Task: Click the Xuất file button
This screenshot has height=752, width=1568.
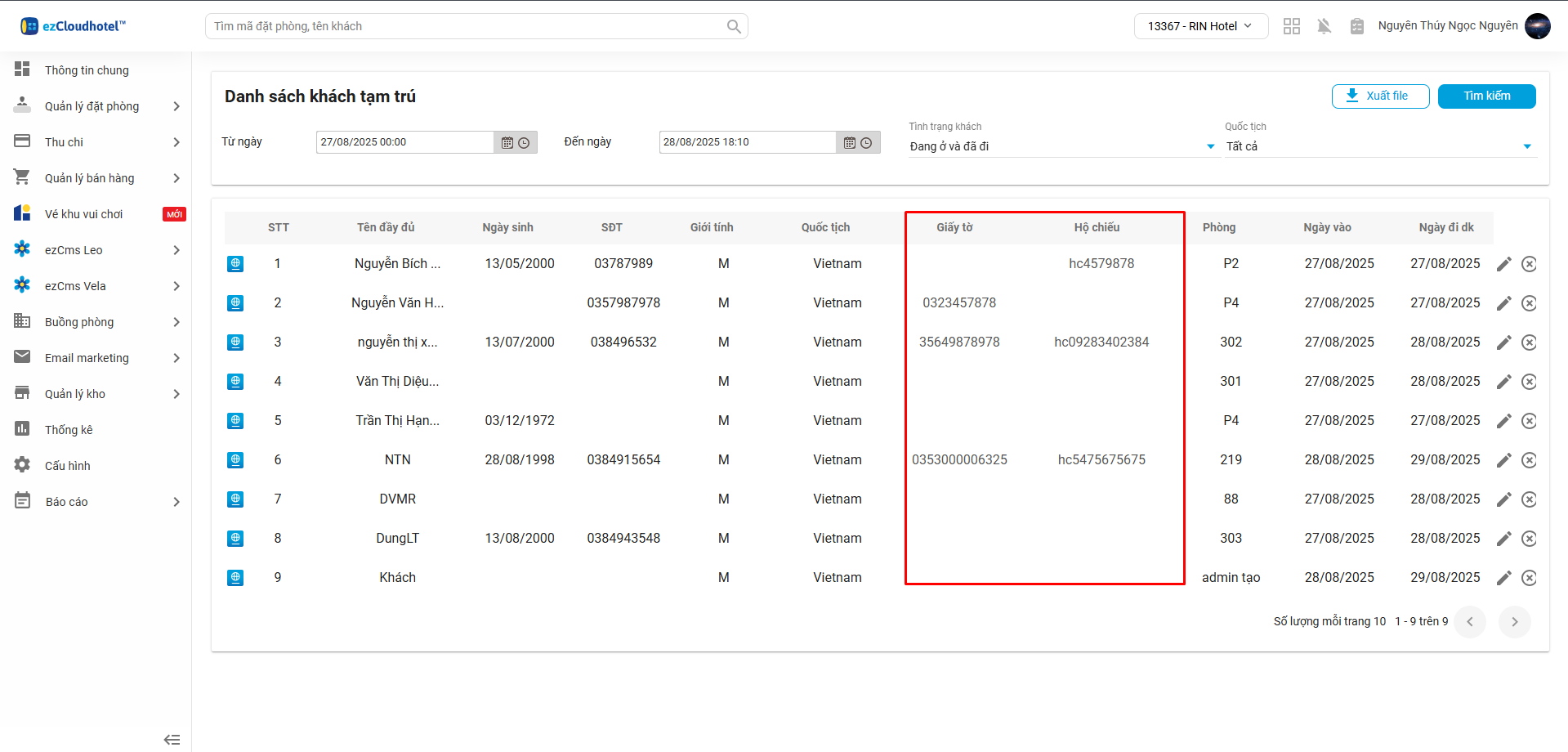Action: click(1380, 96)
